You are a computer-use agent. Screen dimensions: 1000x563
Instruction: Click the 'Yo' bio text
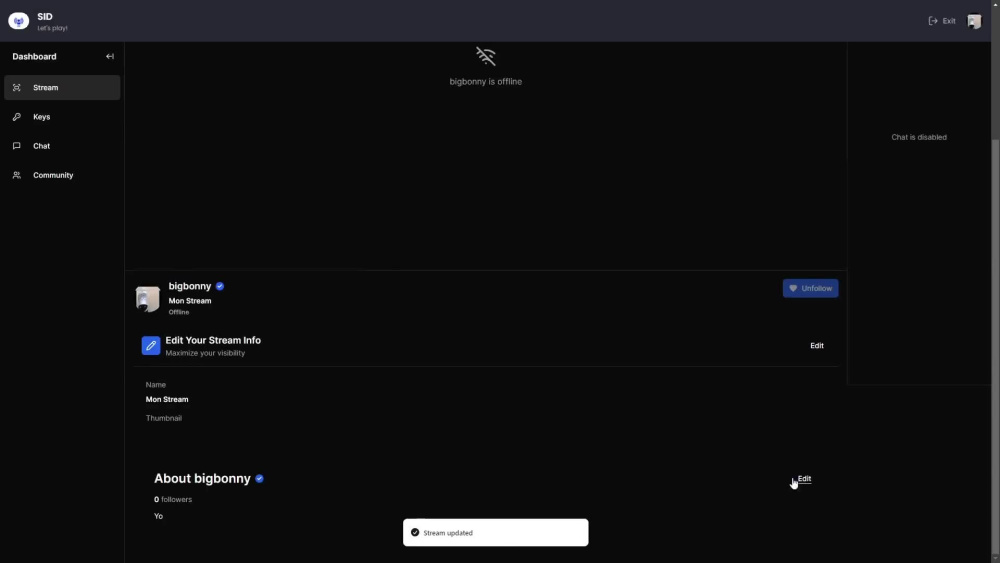click(158, 516)
